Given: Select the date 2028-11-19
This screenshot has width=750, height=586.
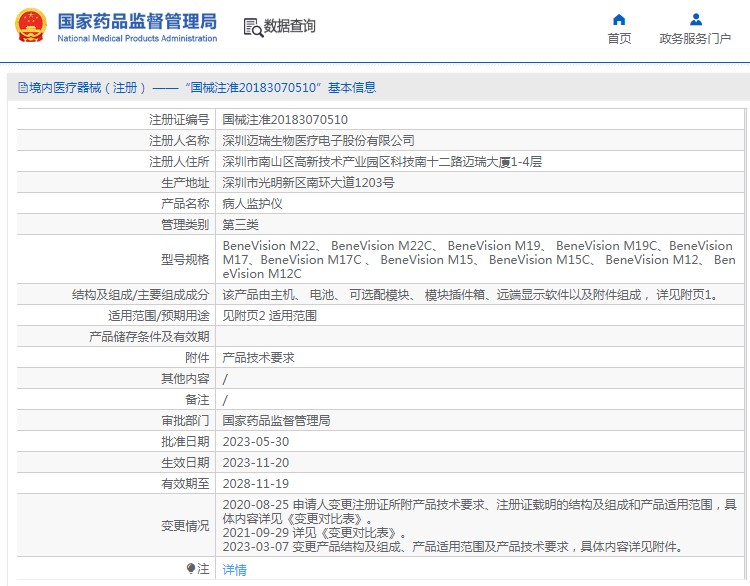Looking at the screenshot, I should [256, 484].
